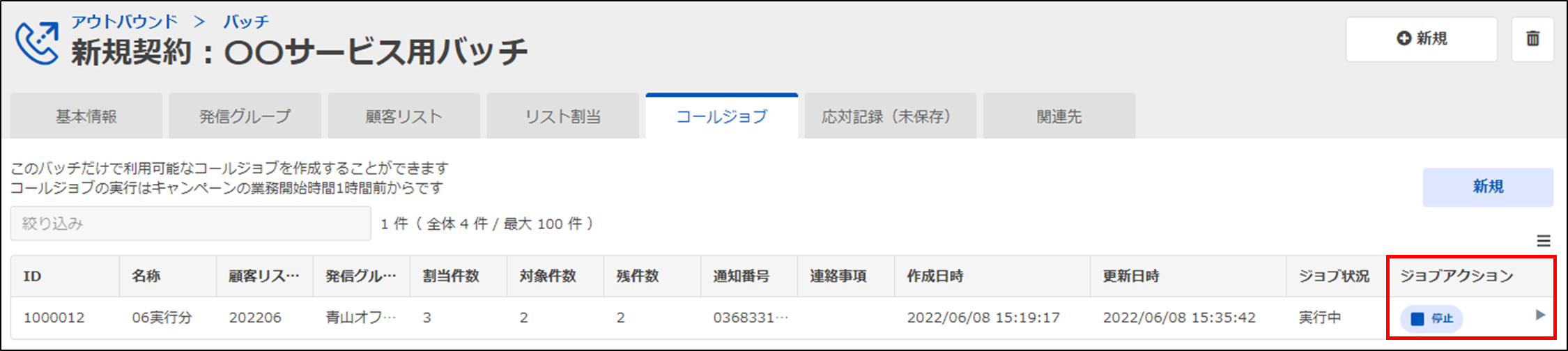This screenshot has width=1568, height=351.
Task: Open the 発信グループ tab
Action: point(245,116)
